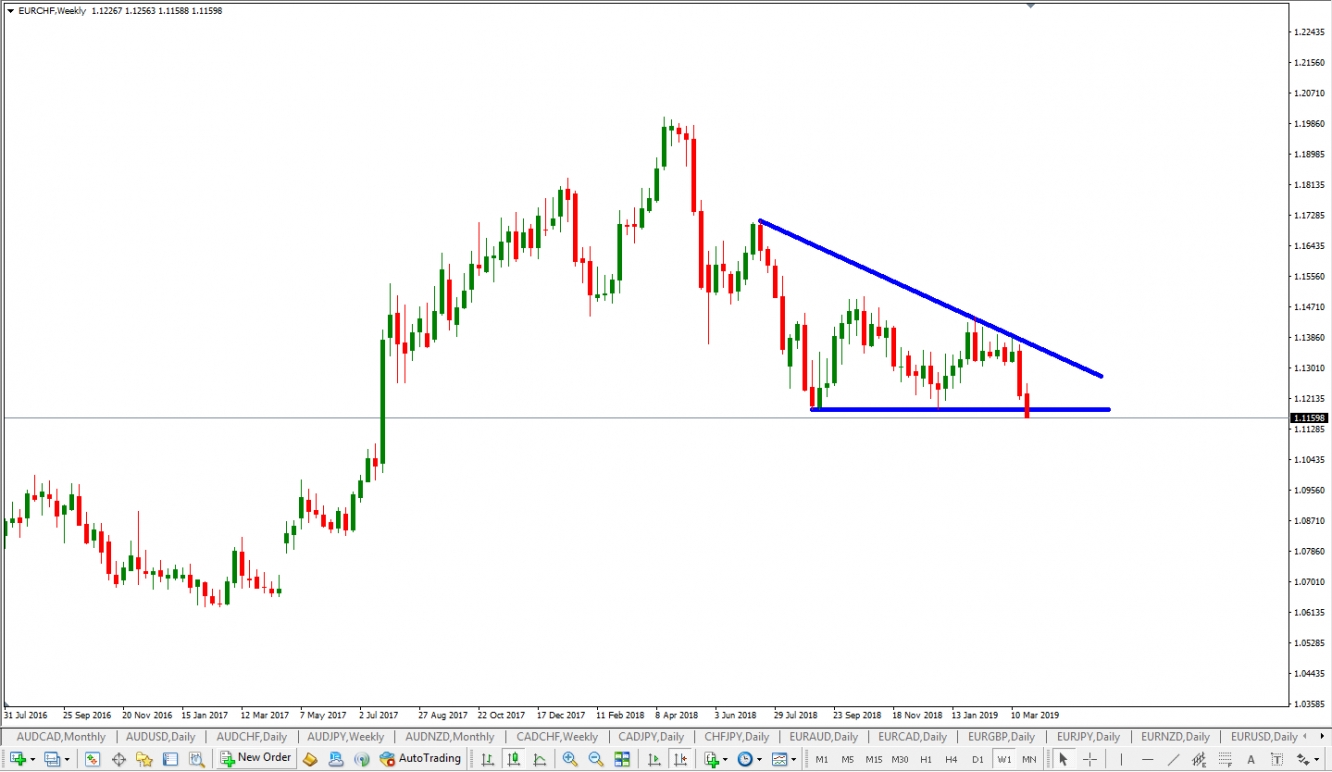Image resolution: width=1332 pixels, height=772 pixels.
Task: Select the Crosshair tool
Action: [1090, 759]
